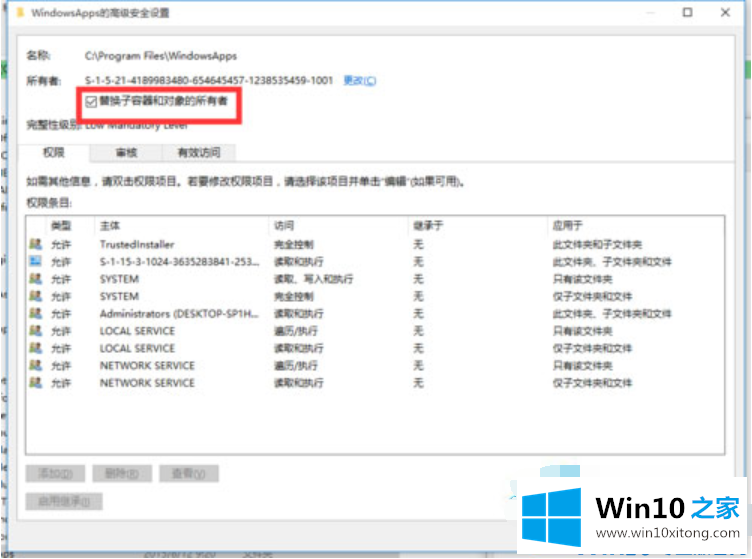Click 此文件夹和子文件夹 applies-to cell
This screenshot has width=752, height=559.
coord(597,245)
